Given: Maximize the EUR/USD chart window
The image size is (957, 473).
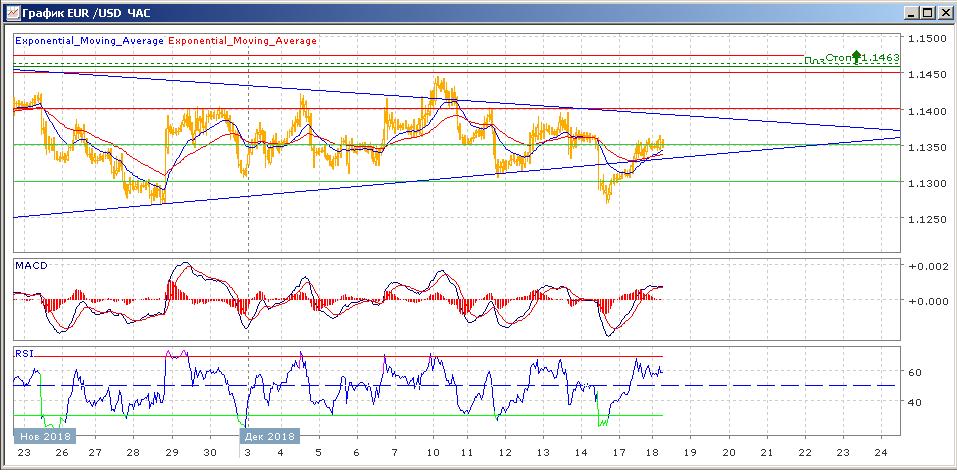Looking at the screenshot, I should pyautogui.click(x=927, y=12).
